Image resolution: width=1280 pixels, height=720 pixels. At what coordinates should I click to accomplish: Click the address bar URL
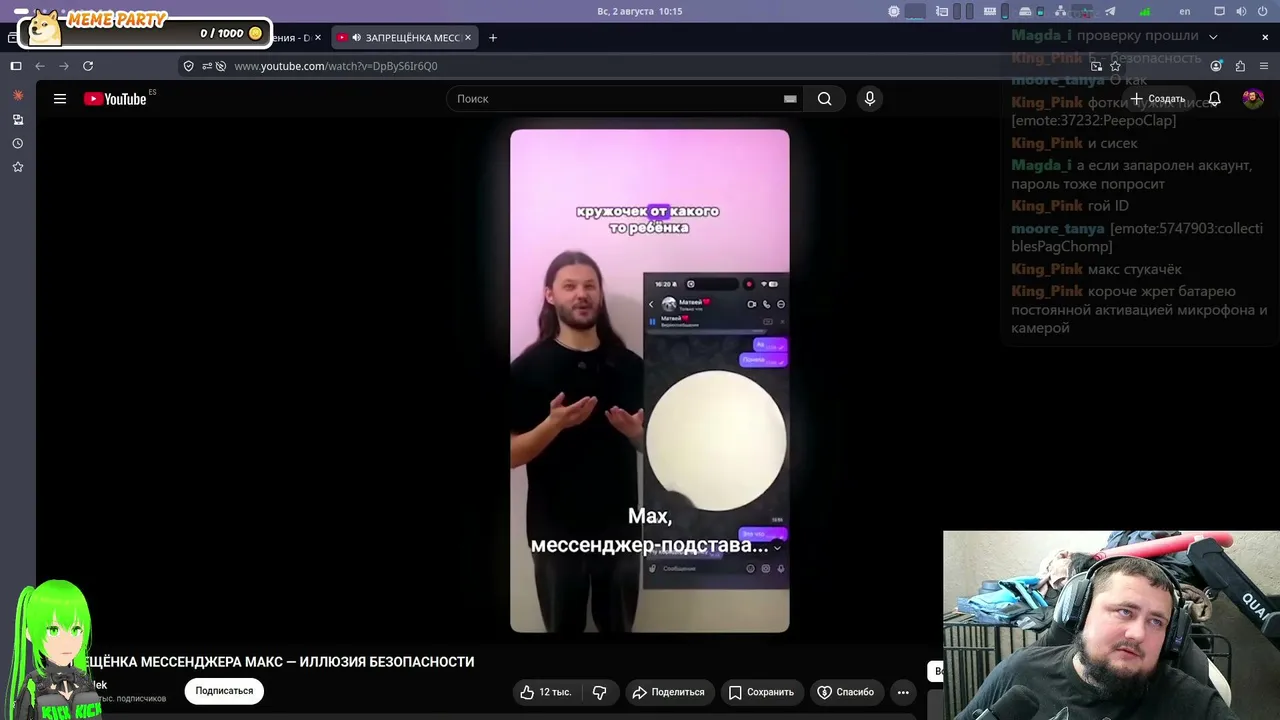coord(336,66)
